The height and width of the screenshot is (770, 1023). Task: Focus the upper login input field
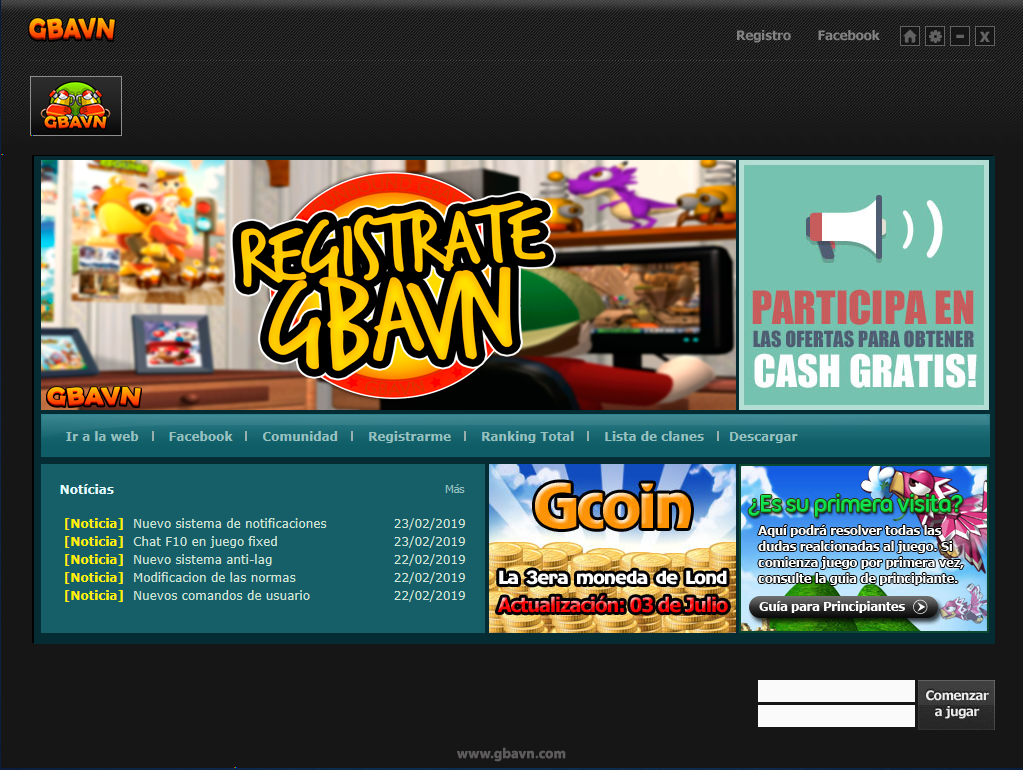tap(836, 691)
